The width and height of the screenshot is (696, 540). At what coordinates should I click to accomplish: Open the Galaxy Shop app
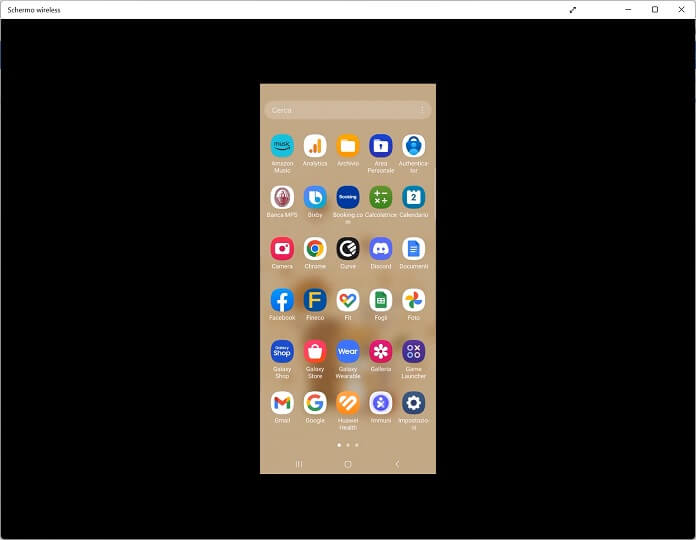click(x=282, y=351)
